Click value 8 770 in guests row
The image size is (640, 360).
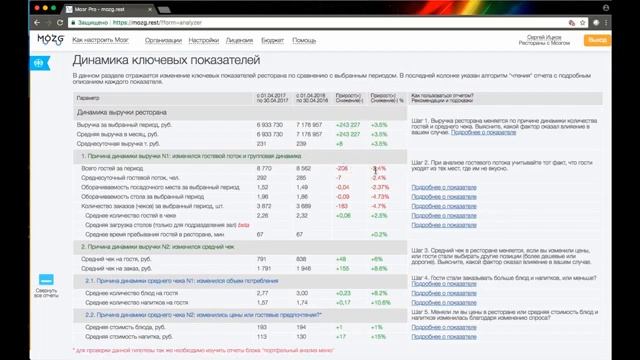pyautogui.click(x=264, y=168)
